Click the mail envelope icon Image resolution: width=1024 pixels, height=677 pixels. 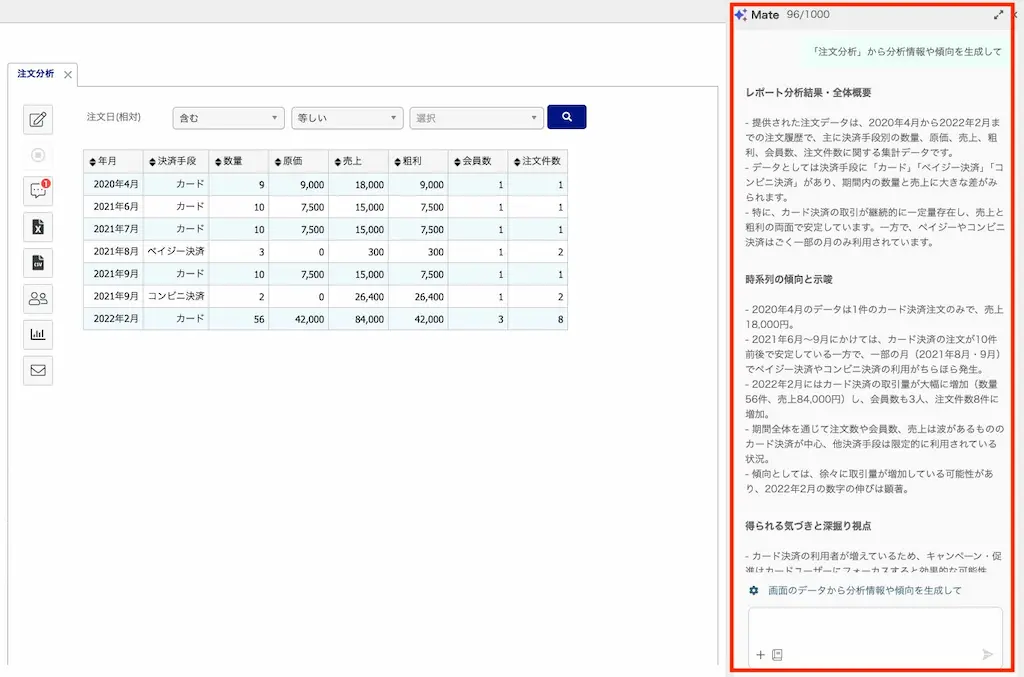tap(38, 370)
